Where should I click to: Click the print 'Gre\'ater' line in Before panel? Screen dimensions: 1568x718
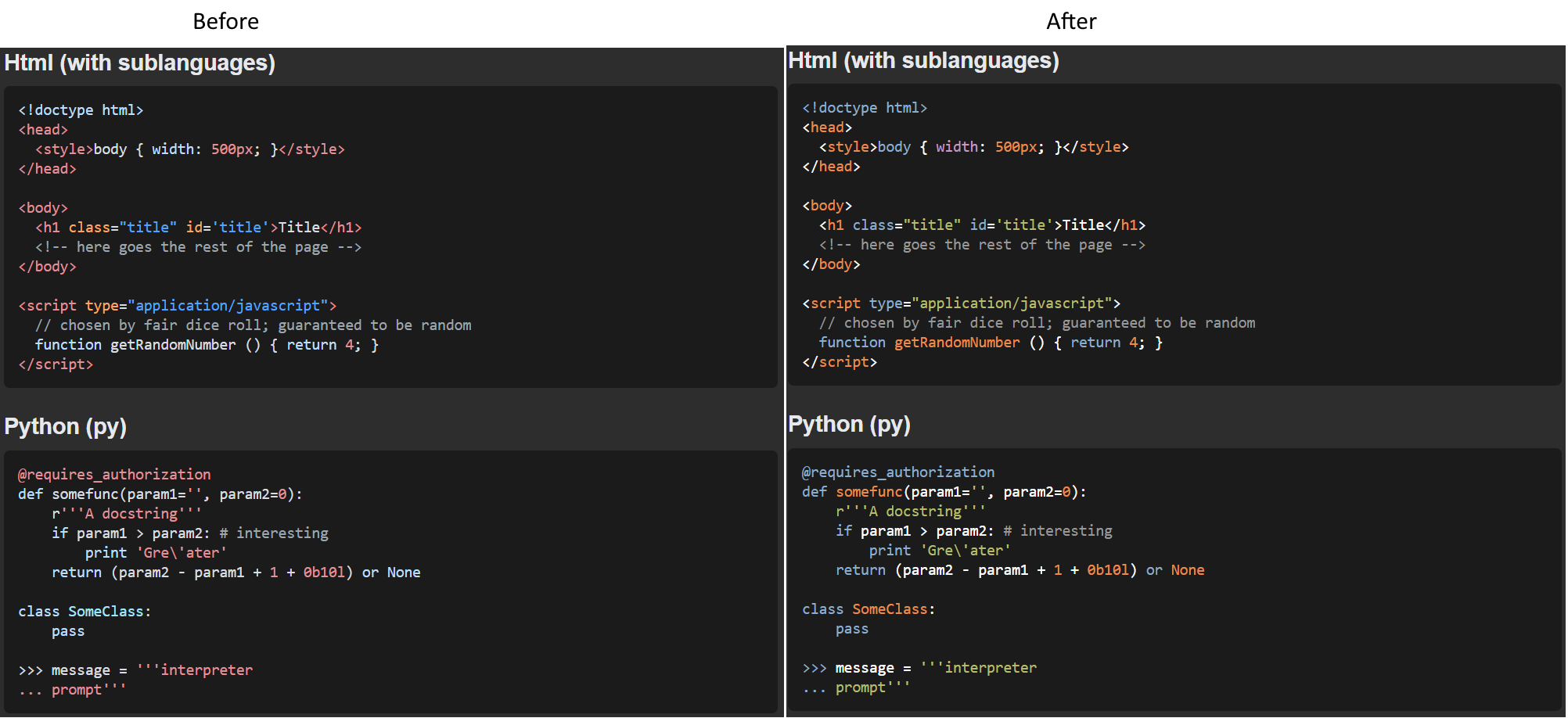[x=156, y=553]
